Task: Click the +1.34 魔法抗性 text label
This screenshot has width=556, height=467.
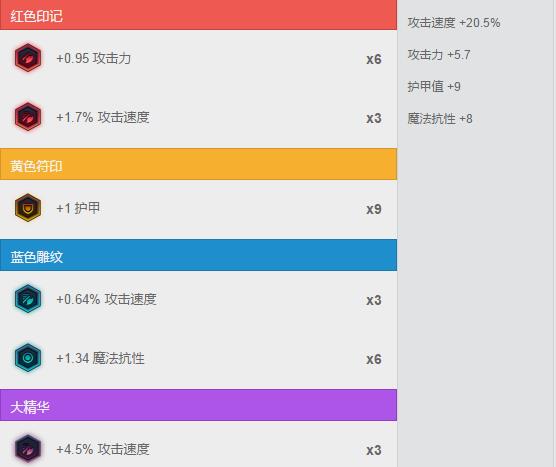Action: click(100, 358)
